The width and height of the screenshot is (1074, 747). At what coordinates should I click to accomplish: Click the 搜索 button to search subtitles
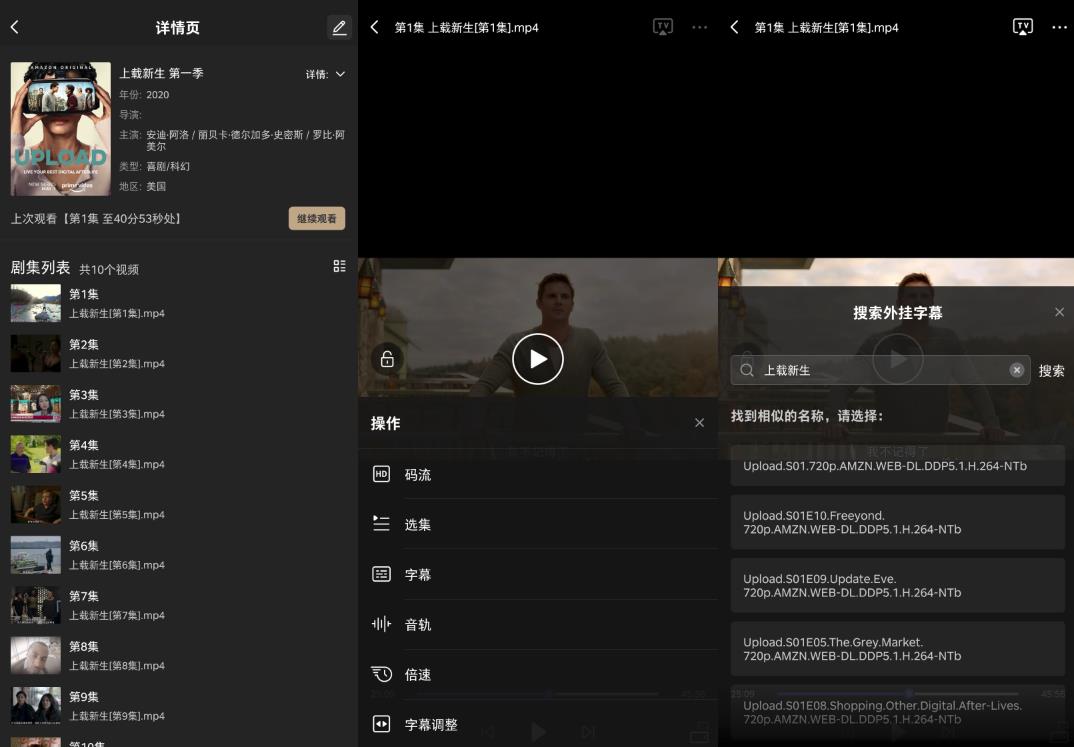point(1051,370)
